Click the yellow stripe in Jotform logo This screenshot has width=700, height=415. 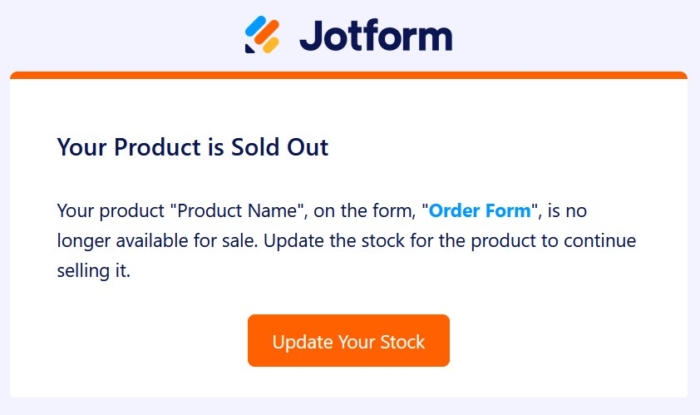[272, 43]
